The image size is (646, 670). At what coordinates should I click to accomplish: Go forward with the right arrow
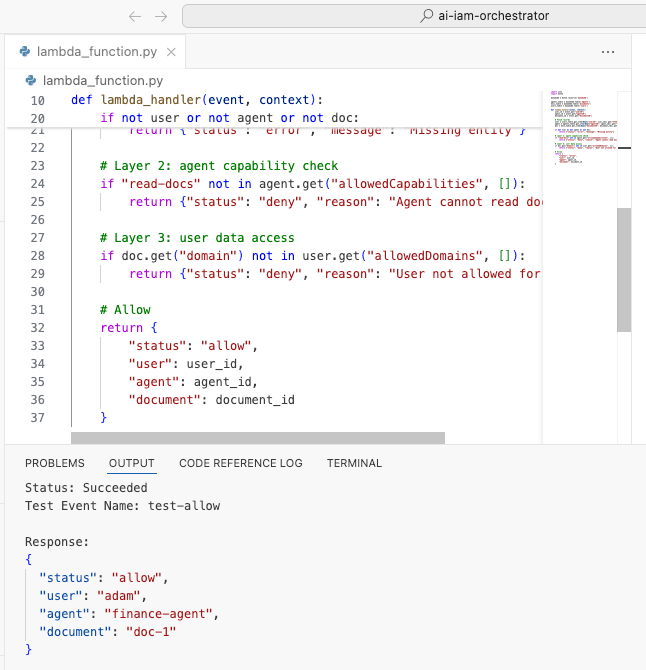click(161, 17)
